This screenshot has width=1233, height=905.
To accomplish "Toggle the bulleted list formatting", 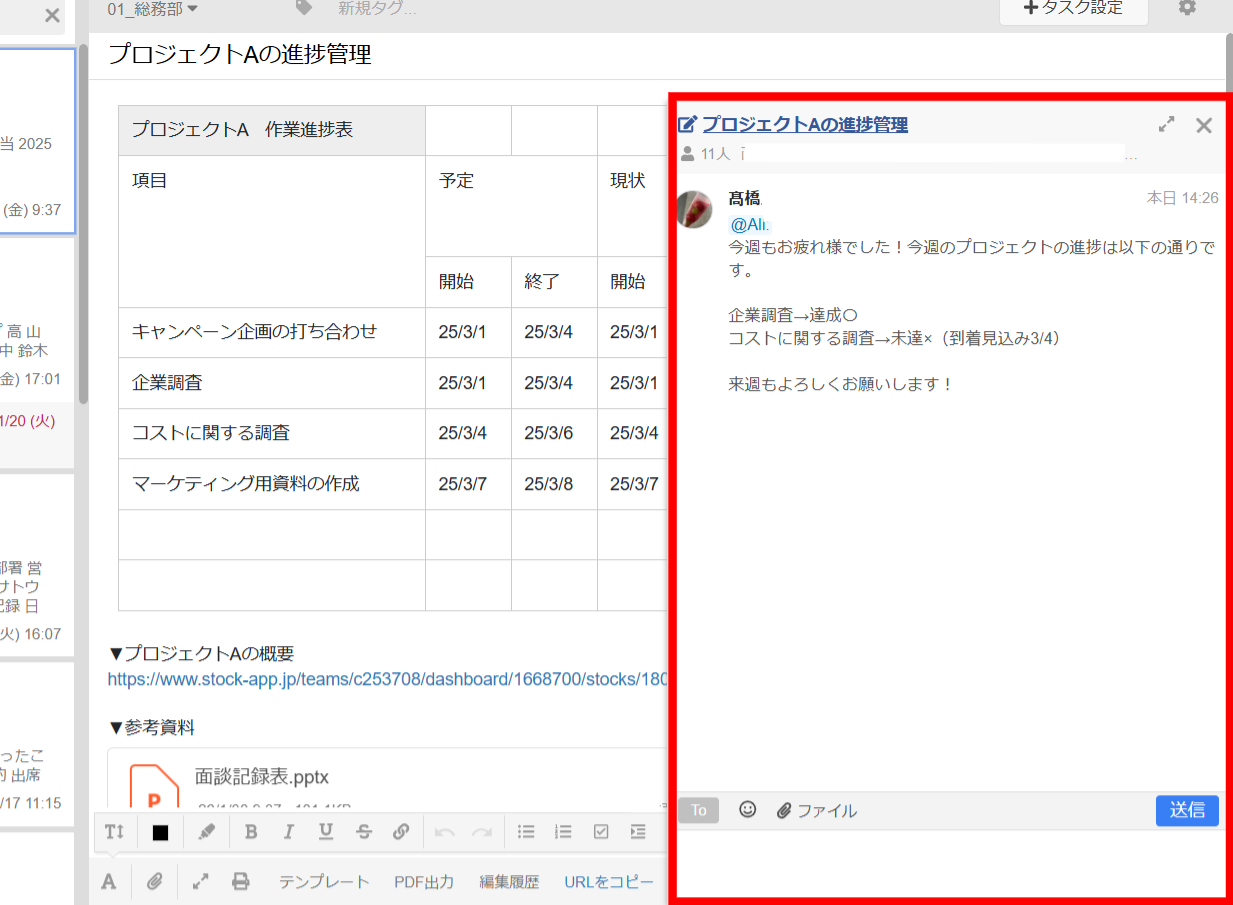I will point(526,831).
